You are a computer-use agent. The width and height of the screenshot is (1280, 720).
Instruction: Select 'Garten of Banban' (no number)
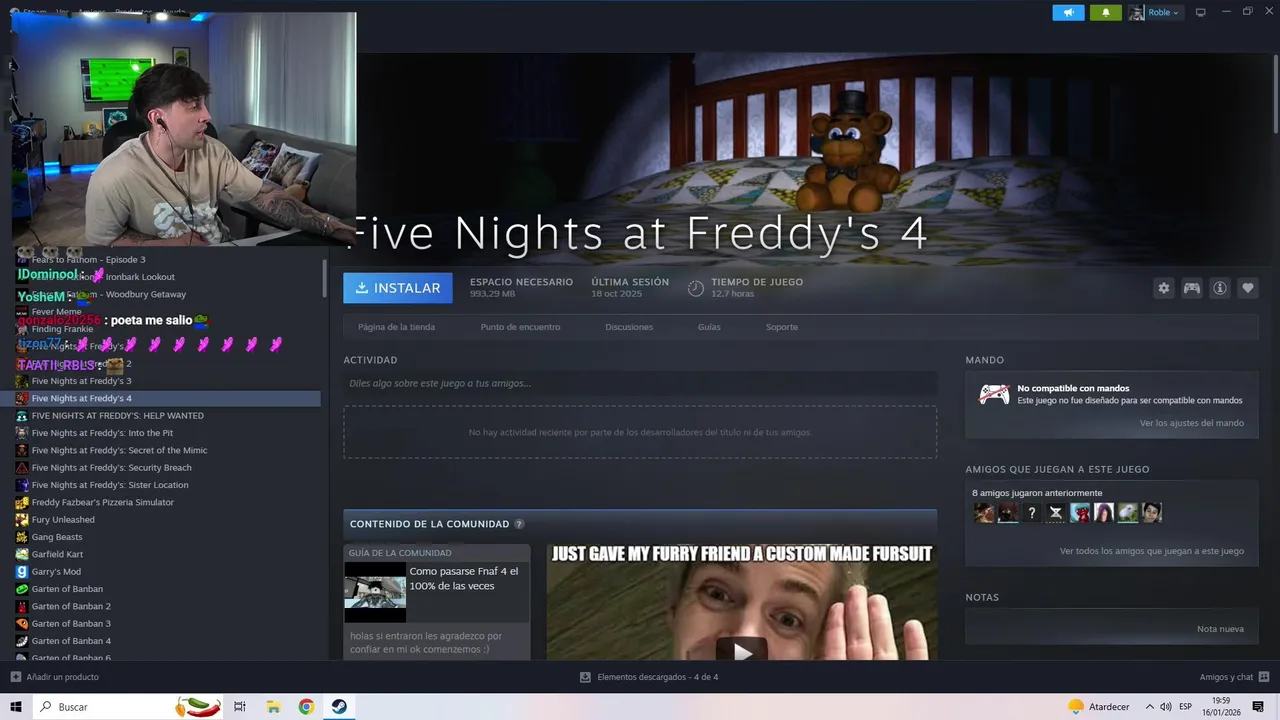(67, 589)
